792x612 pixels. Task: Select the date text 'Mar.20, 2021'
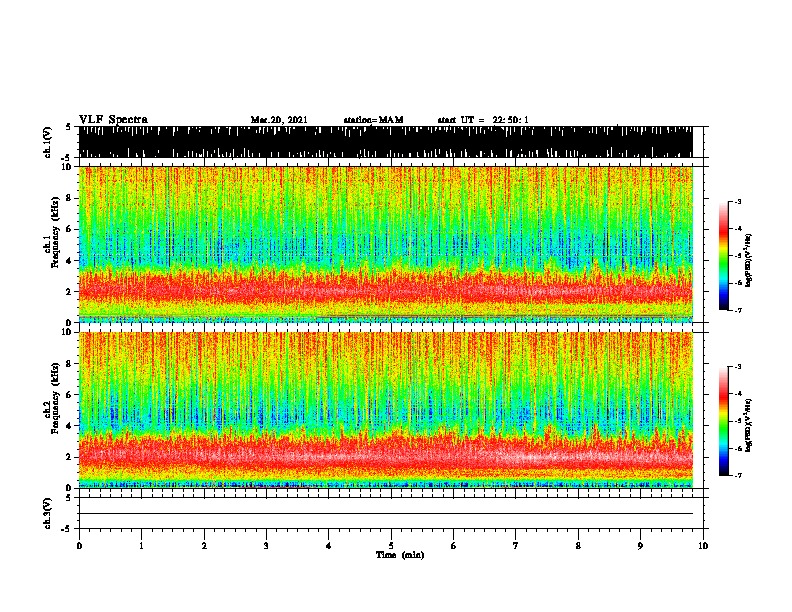tap(279, 120)
